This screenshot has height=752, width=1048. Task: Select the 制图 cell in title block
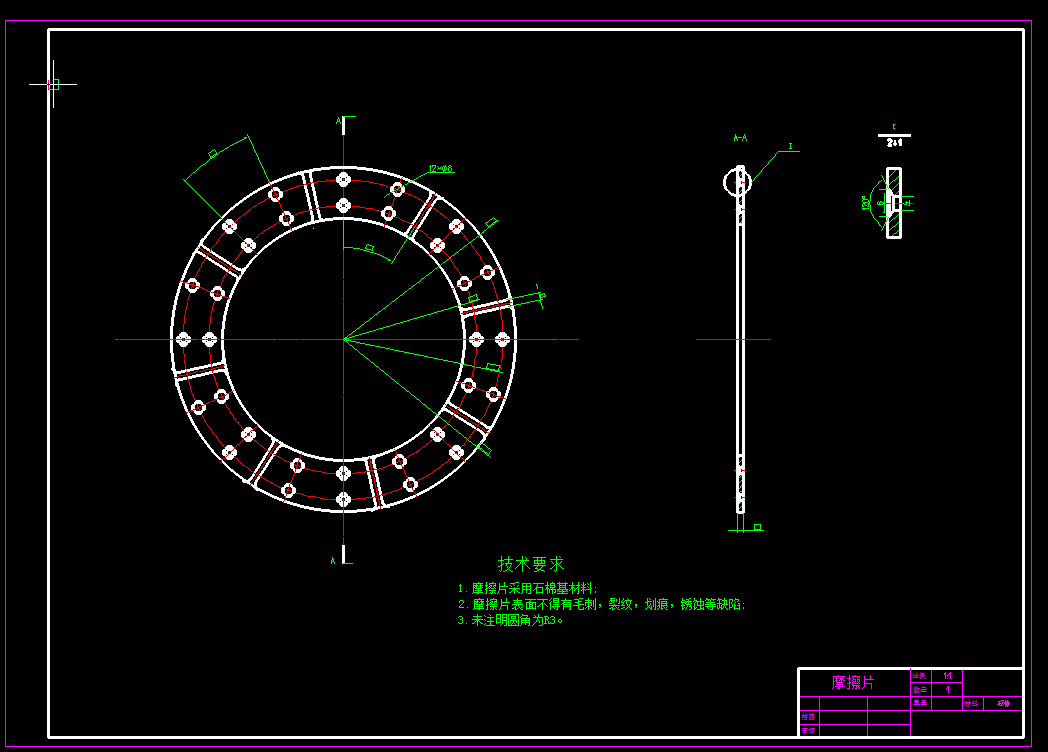pyautogui.click(x=808, y=717)
